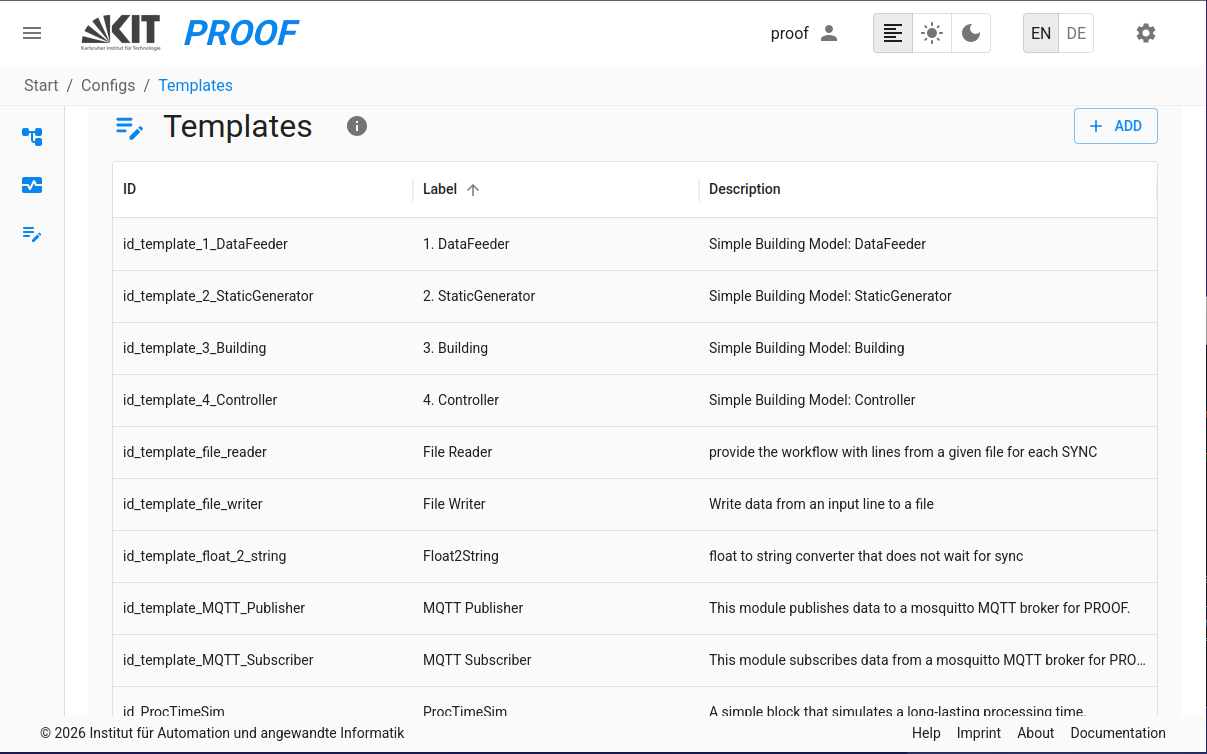The width and height of the screenshot is (1207, 754).
Task: Toggle Label column sort arrow
Action: point(473,189)
